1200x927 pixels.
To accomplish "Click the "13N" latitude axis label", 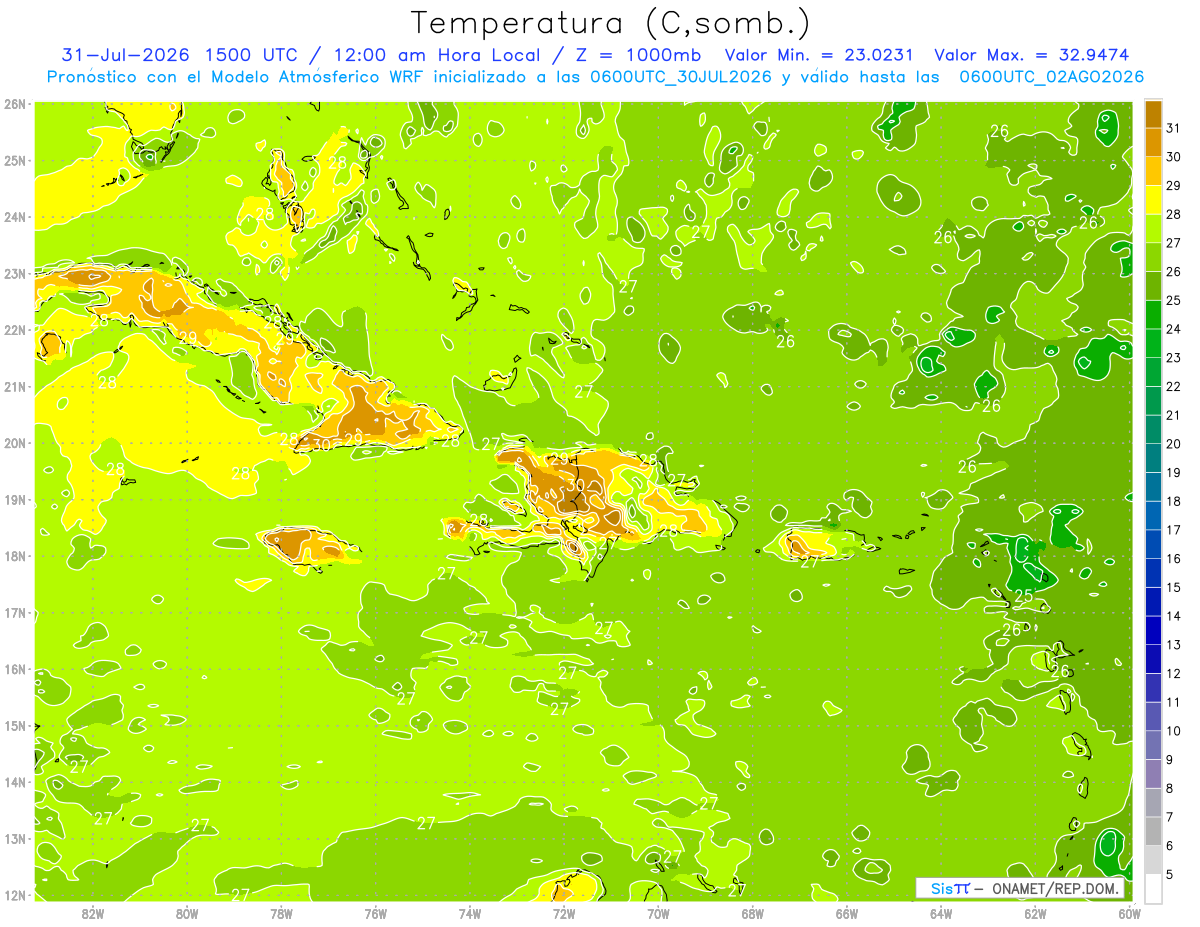I will [15, 838].
